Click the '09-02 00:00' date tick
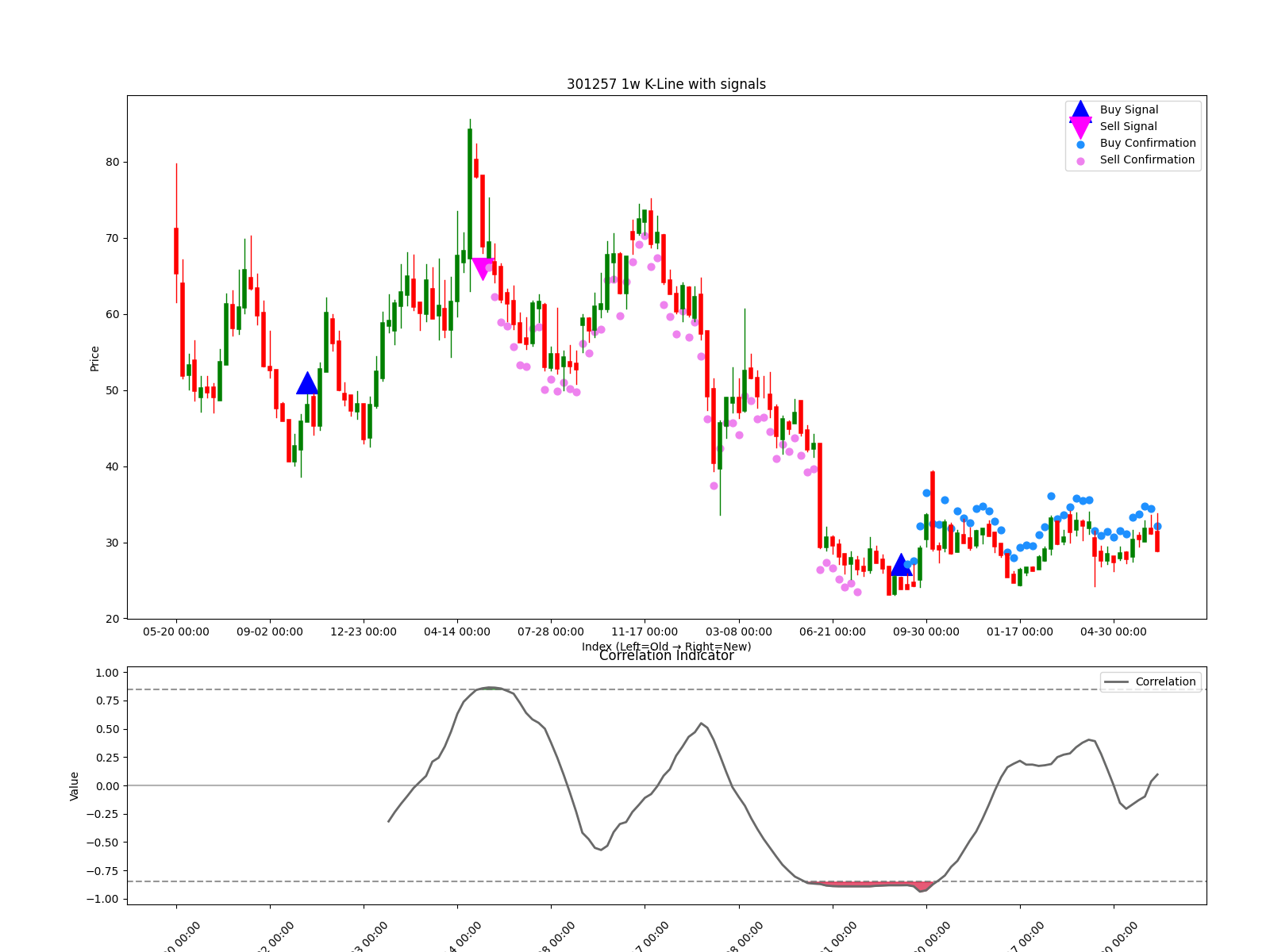The height and width of the screenshot is (952, 1270). [x=270, y=632]
